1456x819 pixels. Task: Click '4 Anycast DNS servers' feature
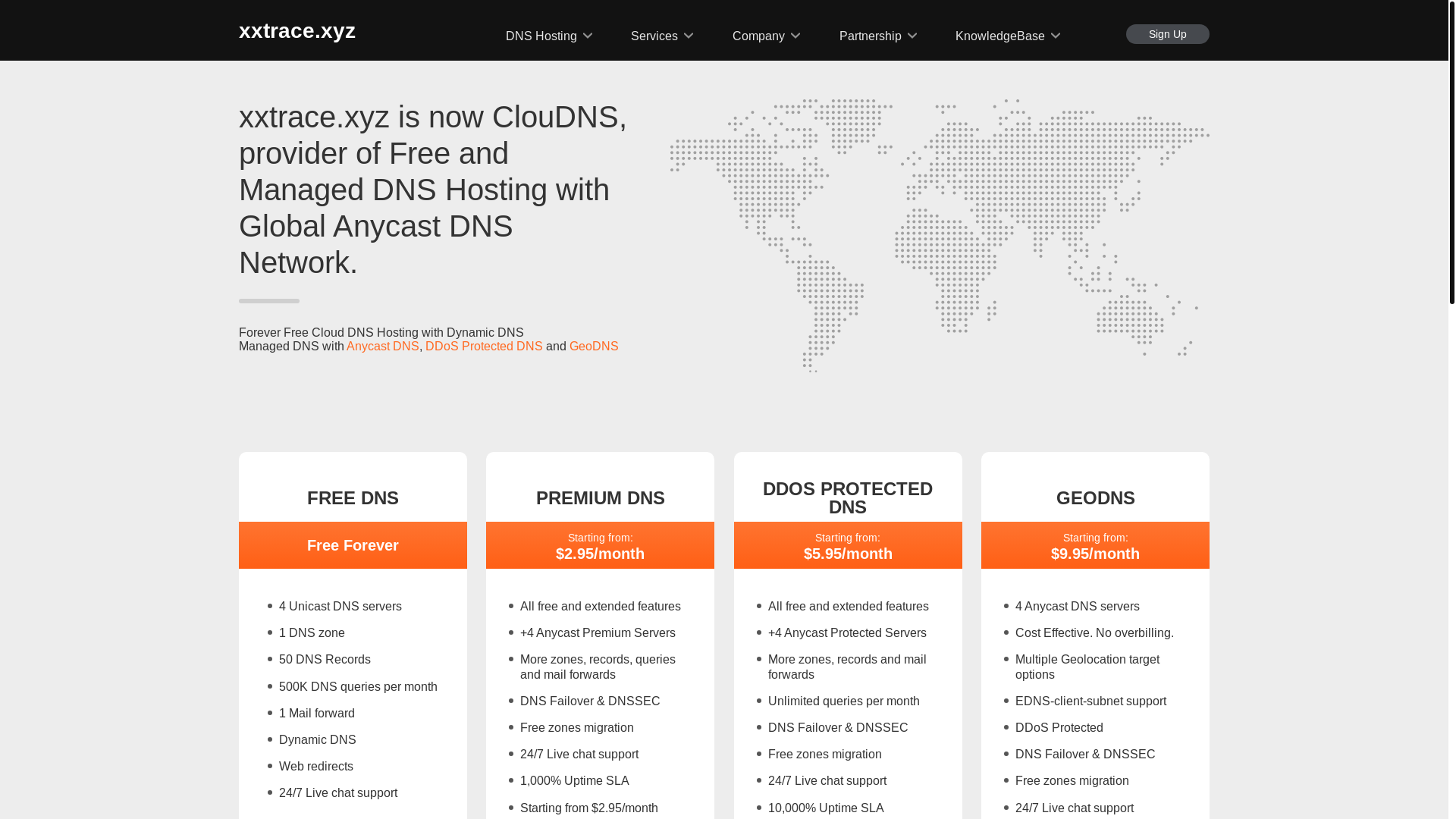click(1077, 606)
